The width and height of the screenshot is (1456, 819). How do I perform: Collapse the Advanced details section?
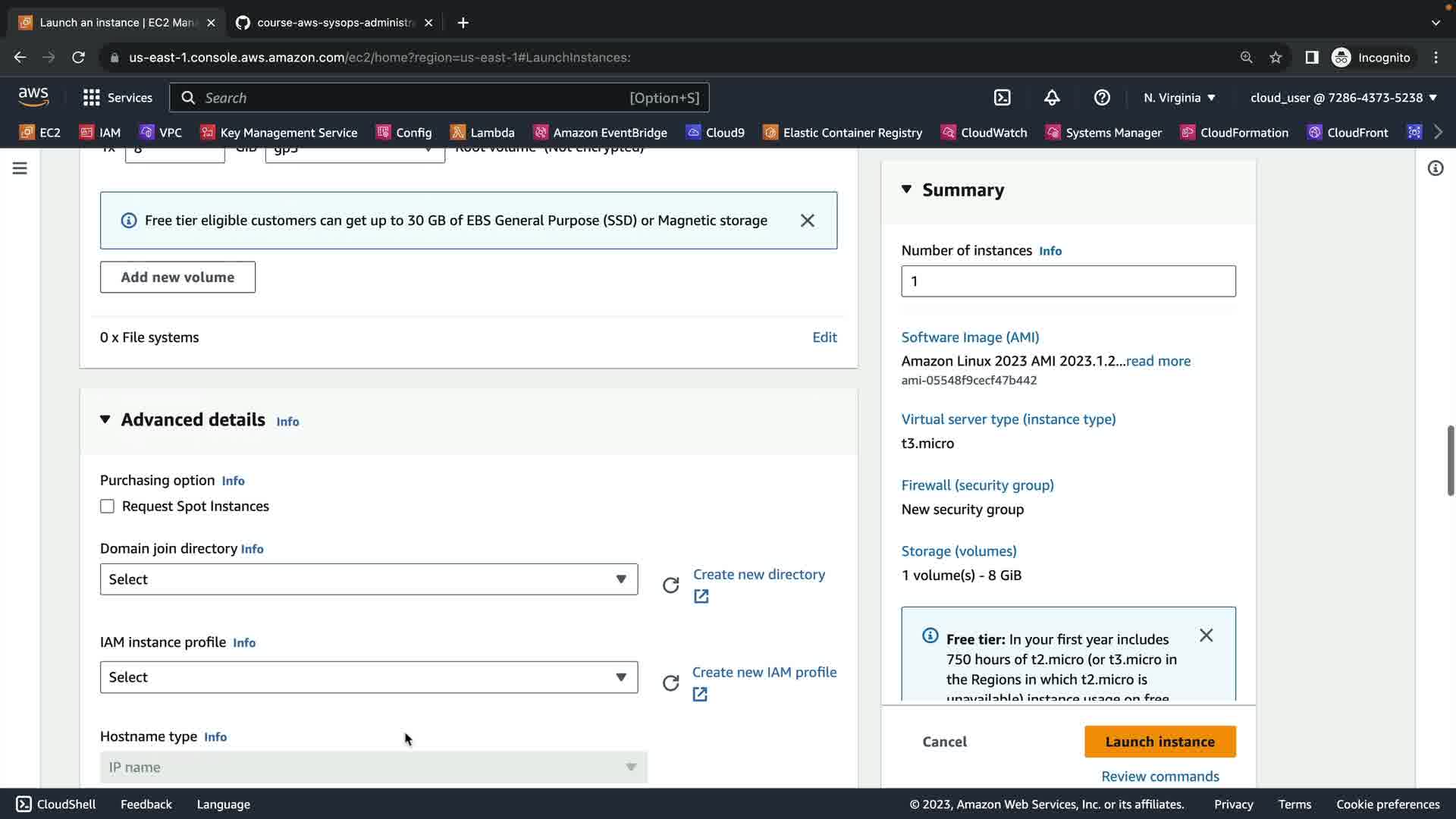pyautogui.click(x=105, y=419)
